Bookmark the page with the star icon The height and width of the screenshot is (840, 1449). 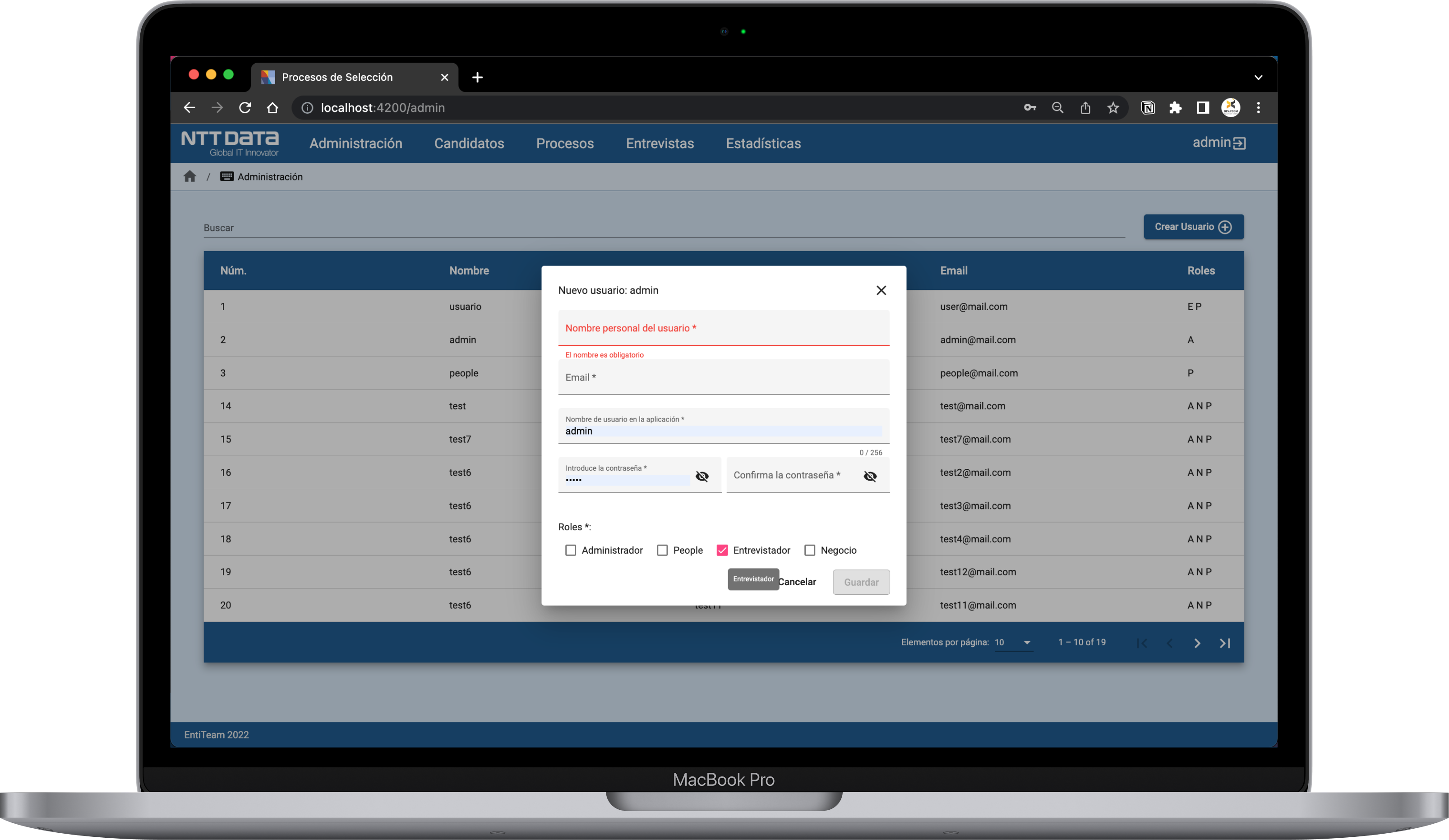(1113, 108)
